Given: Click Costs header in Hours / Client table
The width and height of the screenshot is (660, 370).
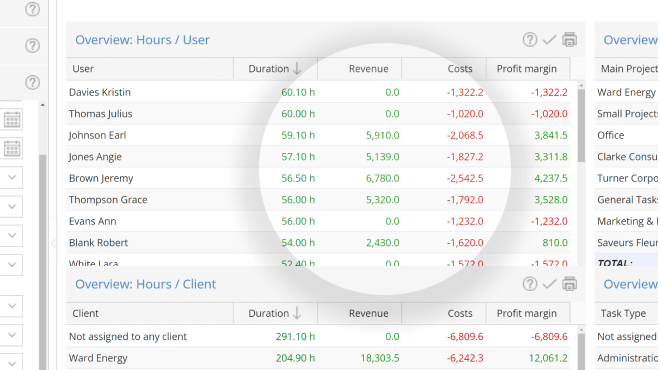Looking at the screenshot, I should (444, 313).
